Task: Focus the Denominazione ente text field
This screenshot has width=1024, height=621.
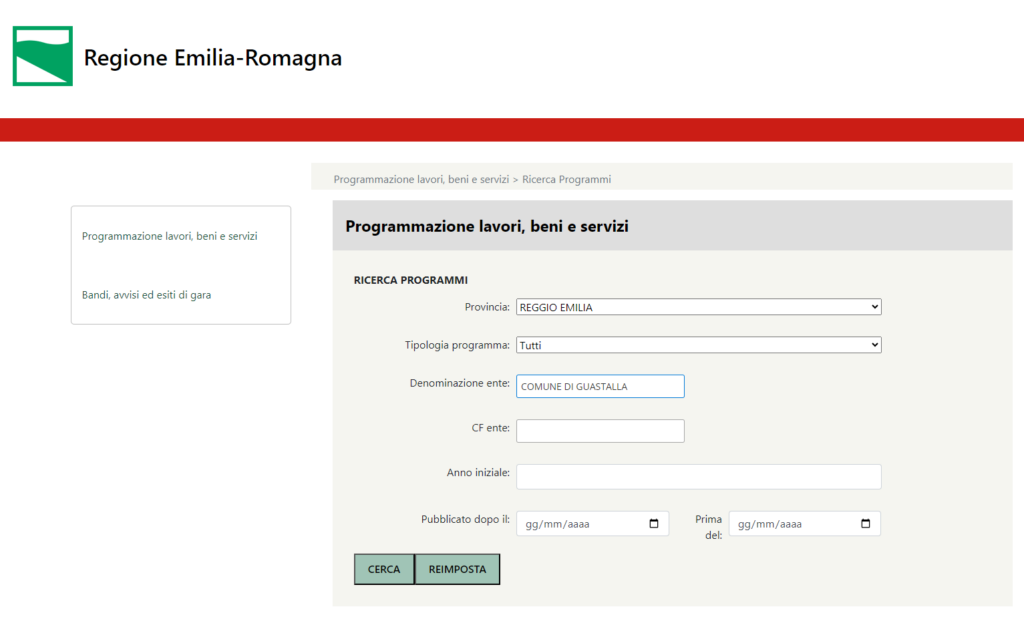Action: coord(600,386)
